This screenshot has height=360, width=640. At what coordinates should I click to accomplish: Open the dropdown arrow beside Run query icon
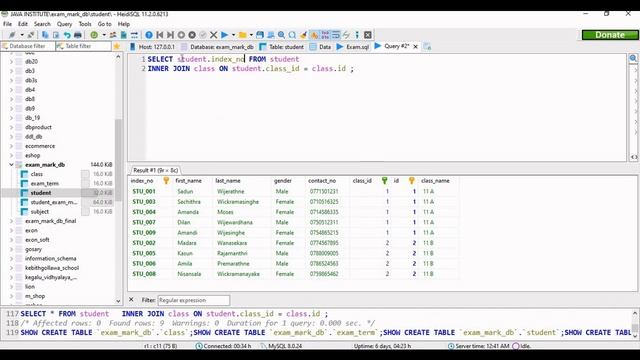point(233,35)
